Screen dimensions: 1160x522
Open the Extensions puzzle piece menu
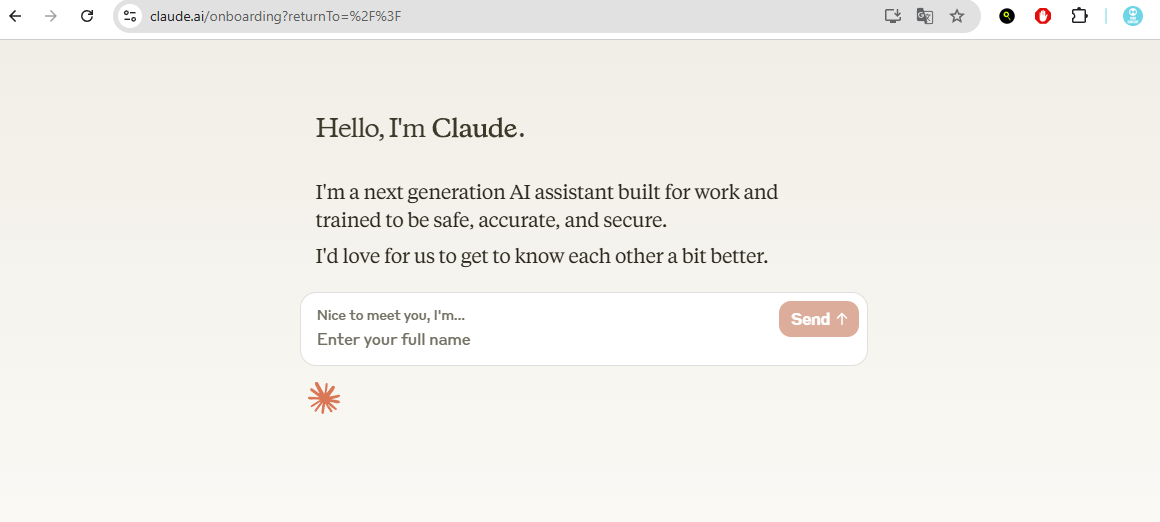[1079, 16]
